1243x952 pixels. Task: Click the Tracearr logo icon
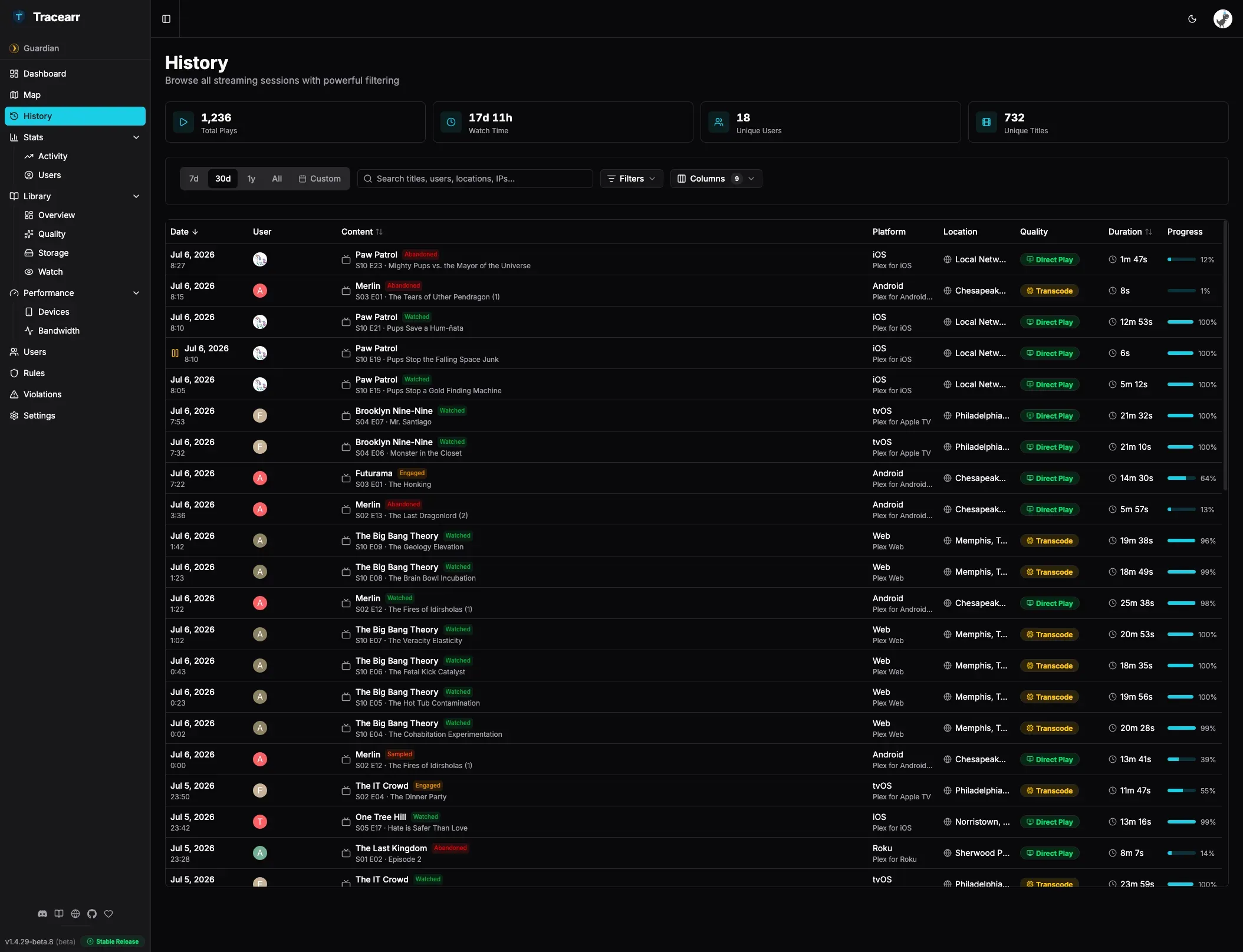pos(19,17)
